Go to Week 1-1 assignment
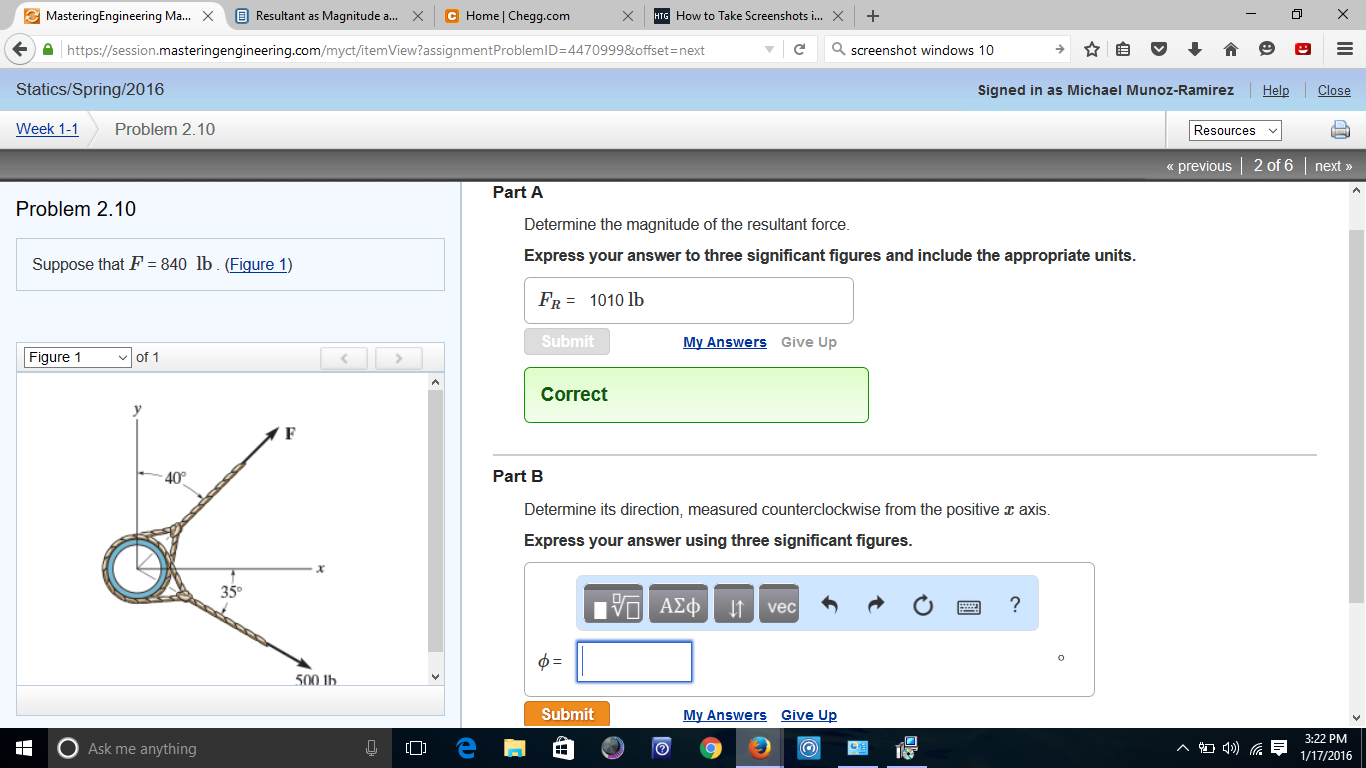The height and width of the screenshot is (768, 1366). 47,129
